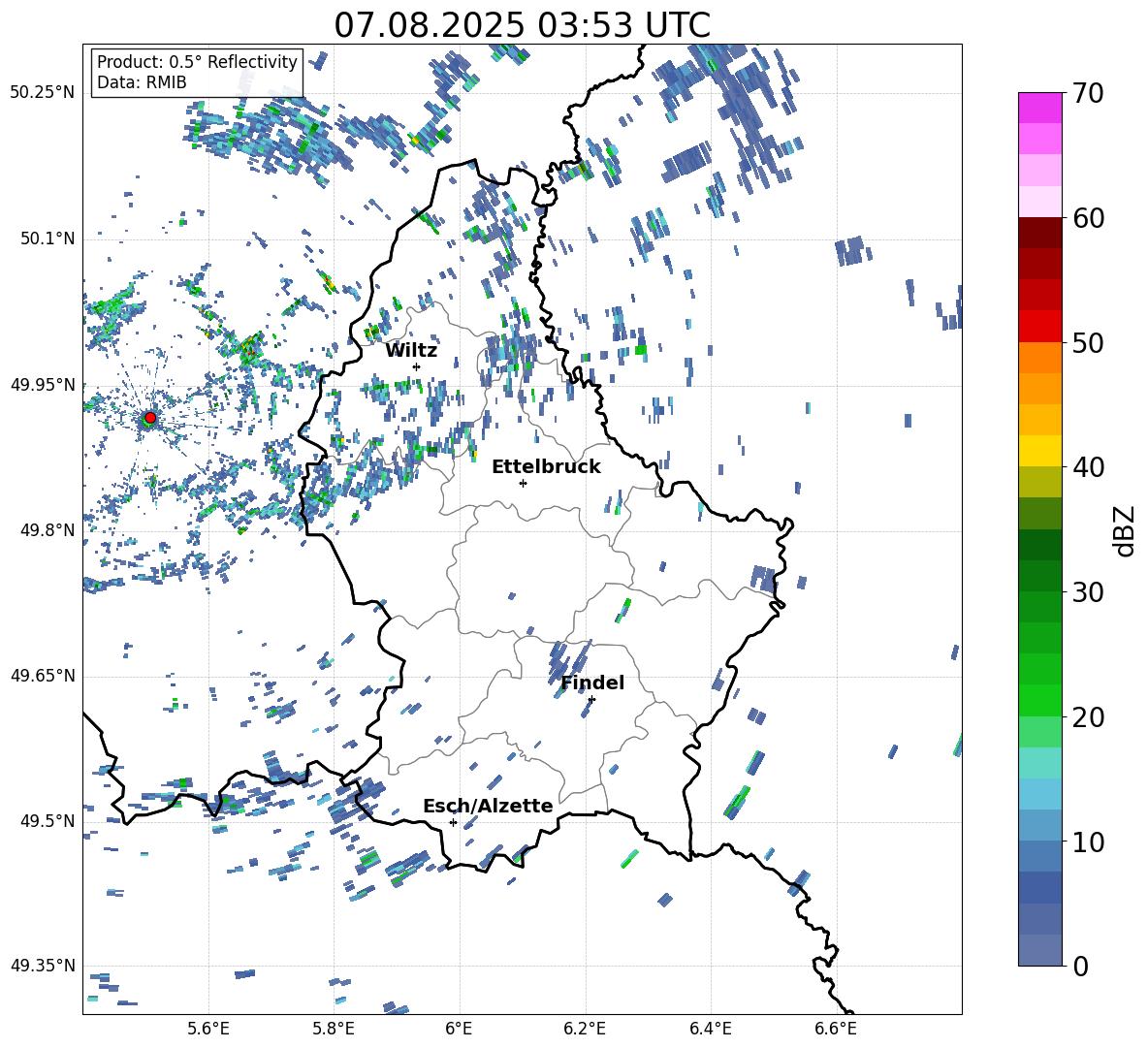Click the Ettelbruck station cross marker

click(523, 483)
